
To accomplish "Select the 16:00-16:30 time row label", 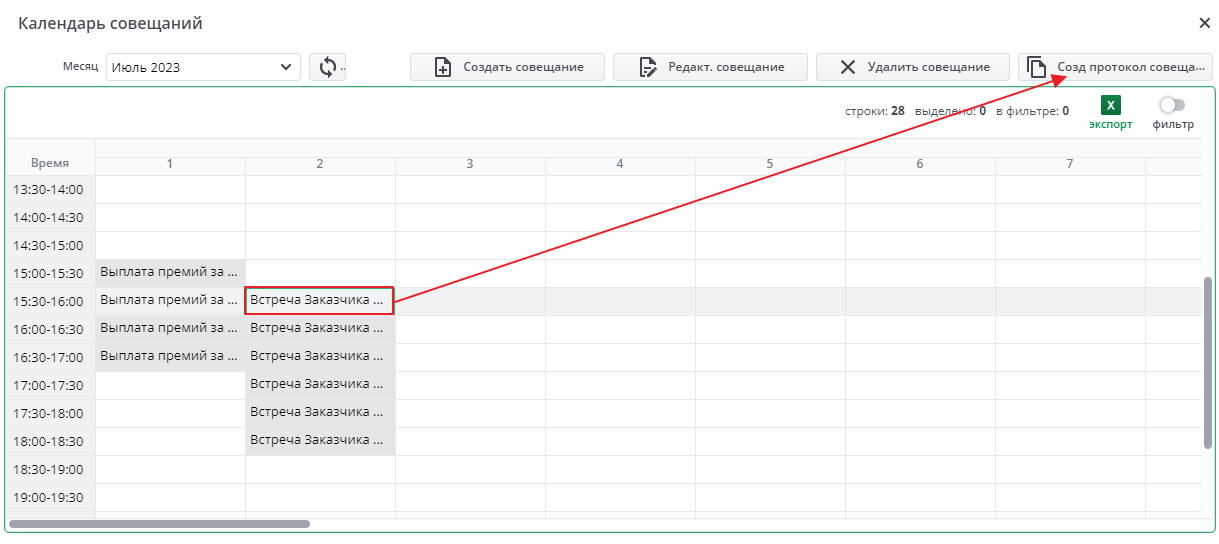I will [50, 329].
